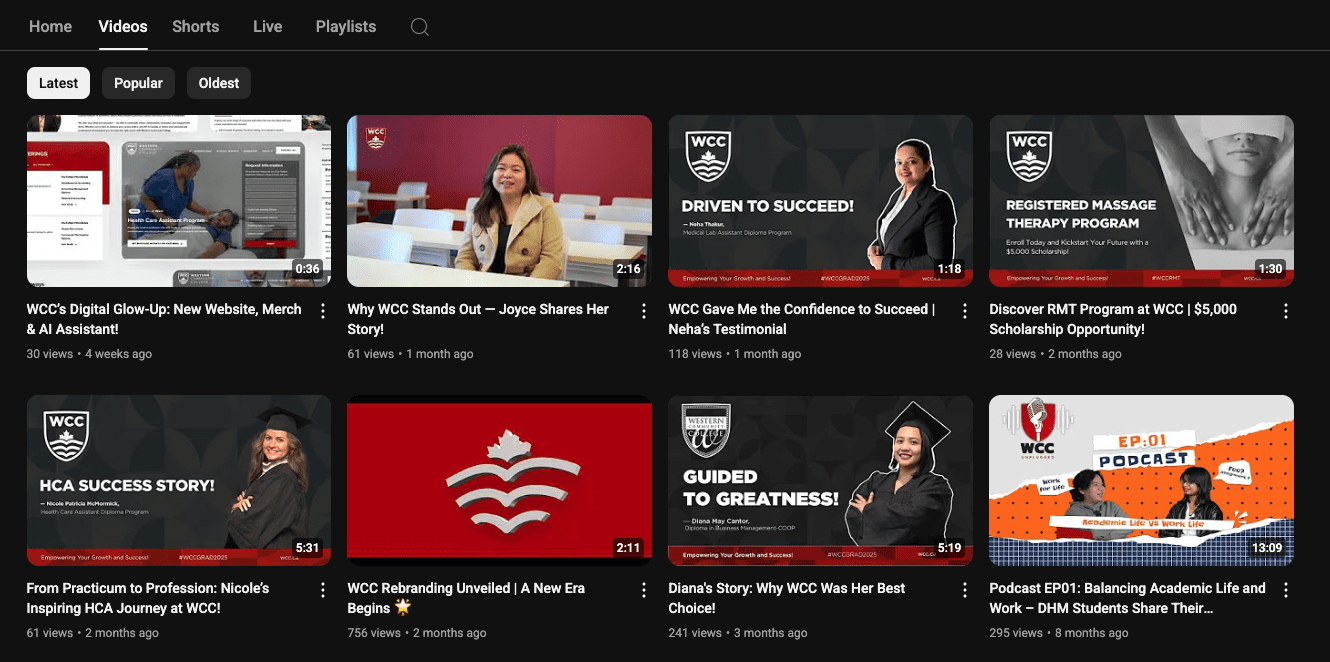
Task: Open three-dot menu for Joyce's story video
Action: click(644, 311)
